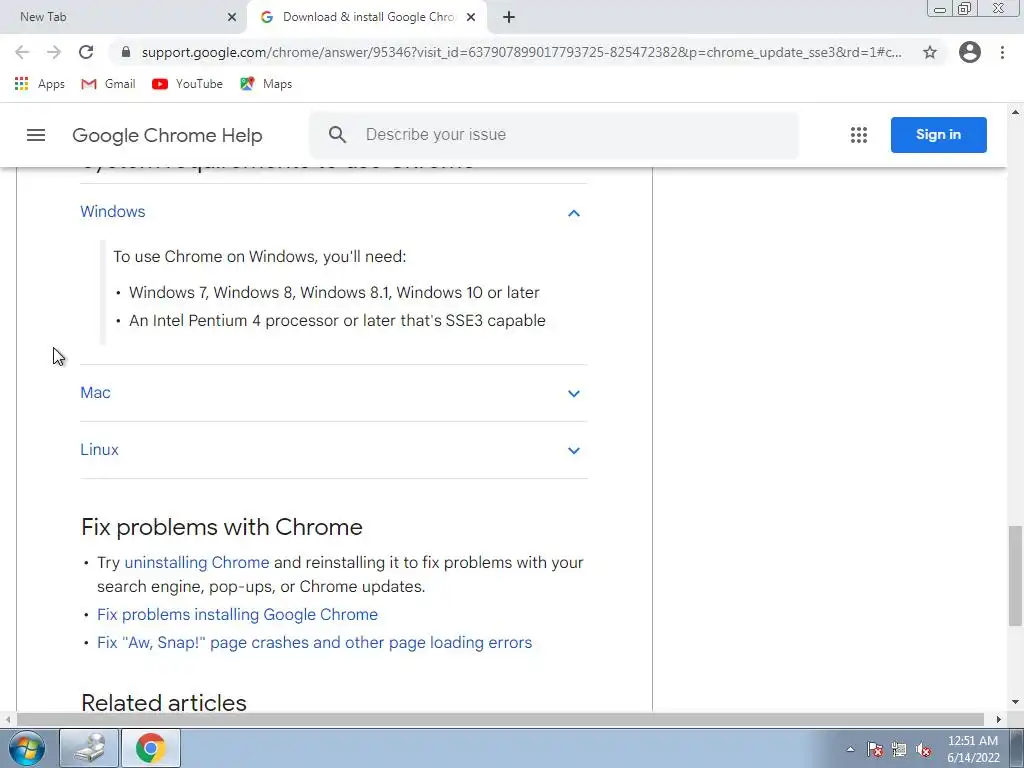
Task: Click the vertical page scrollbar thumb
Action: point(1016,576)
